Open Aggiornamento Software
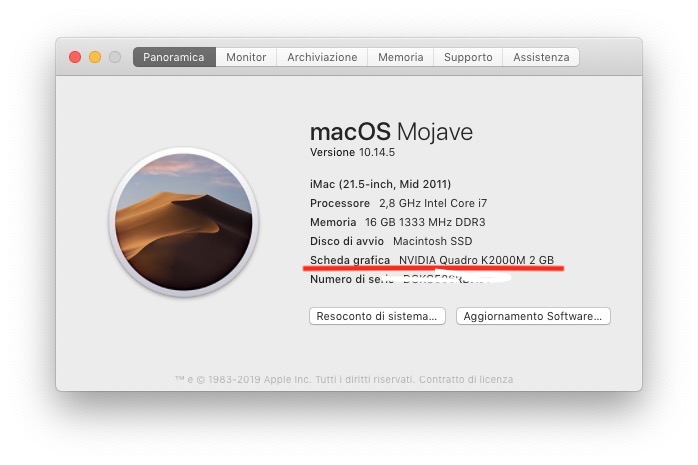 533,316
